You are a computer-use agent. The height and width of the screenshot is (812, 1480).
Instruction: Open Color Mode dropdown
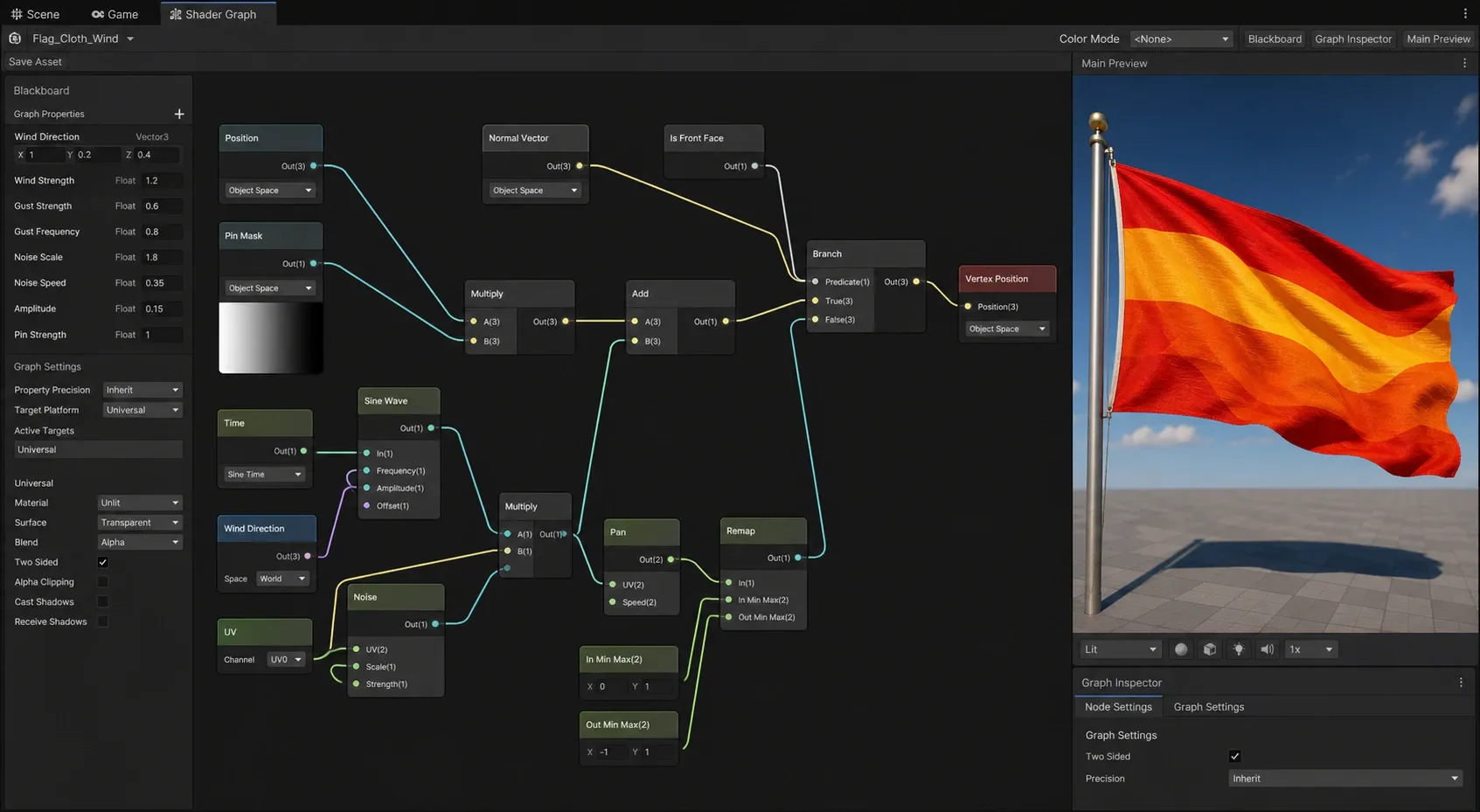click(x=1181, y=39)
